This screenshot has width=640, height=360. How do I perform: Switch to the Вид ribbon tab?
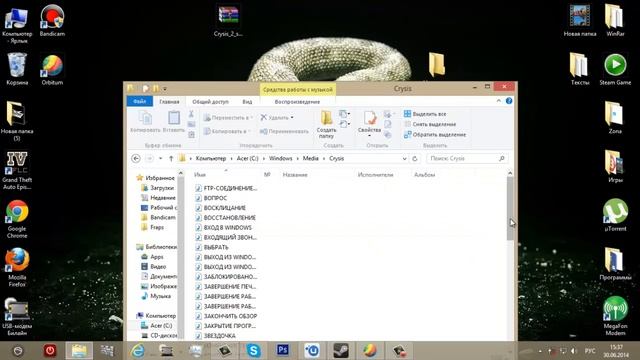pos(247,102)
